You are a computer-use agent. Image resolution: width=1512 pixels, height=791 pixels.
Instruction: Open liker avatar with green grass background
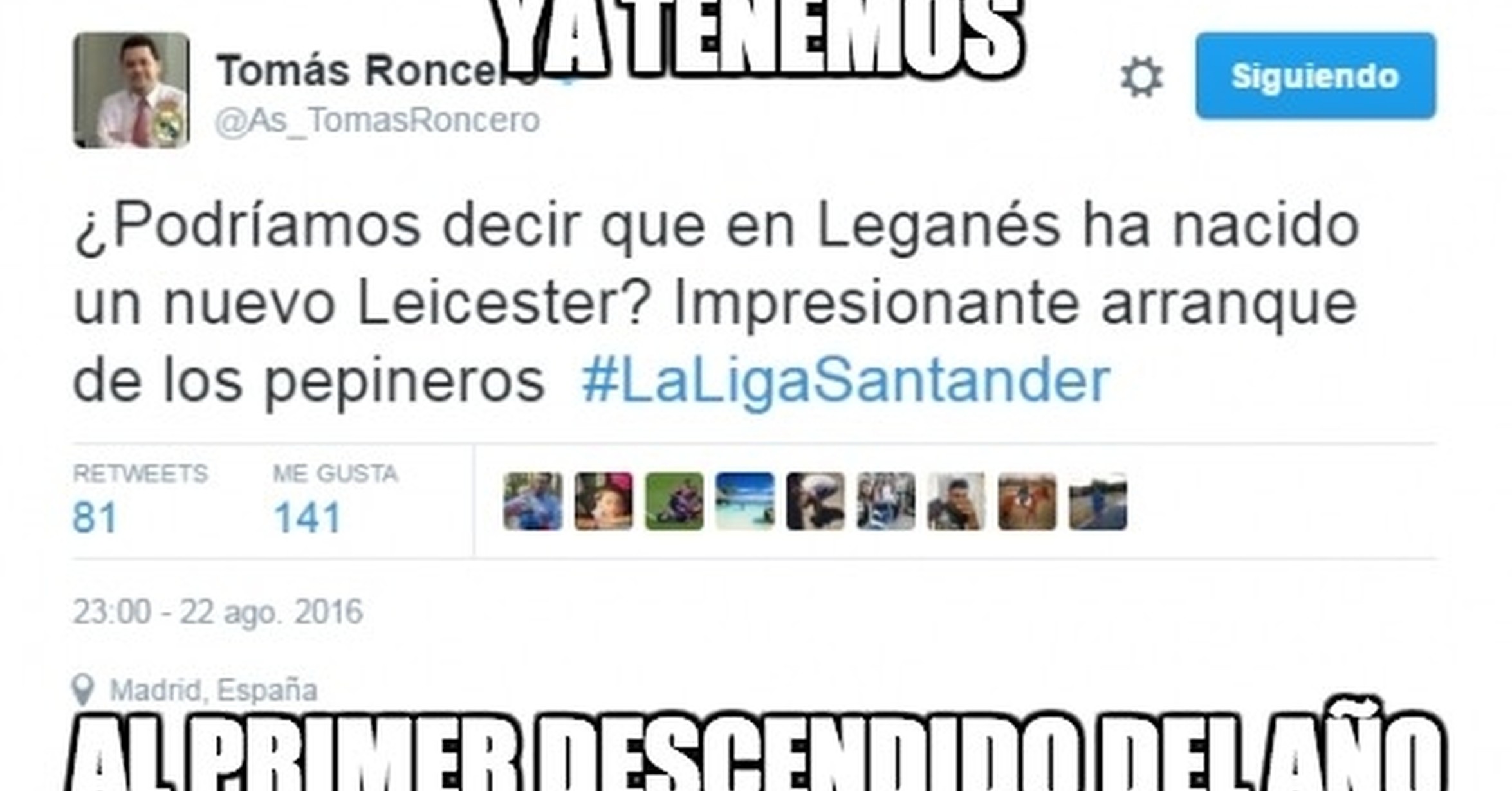coord(674,501)
